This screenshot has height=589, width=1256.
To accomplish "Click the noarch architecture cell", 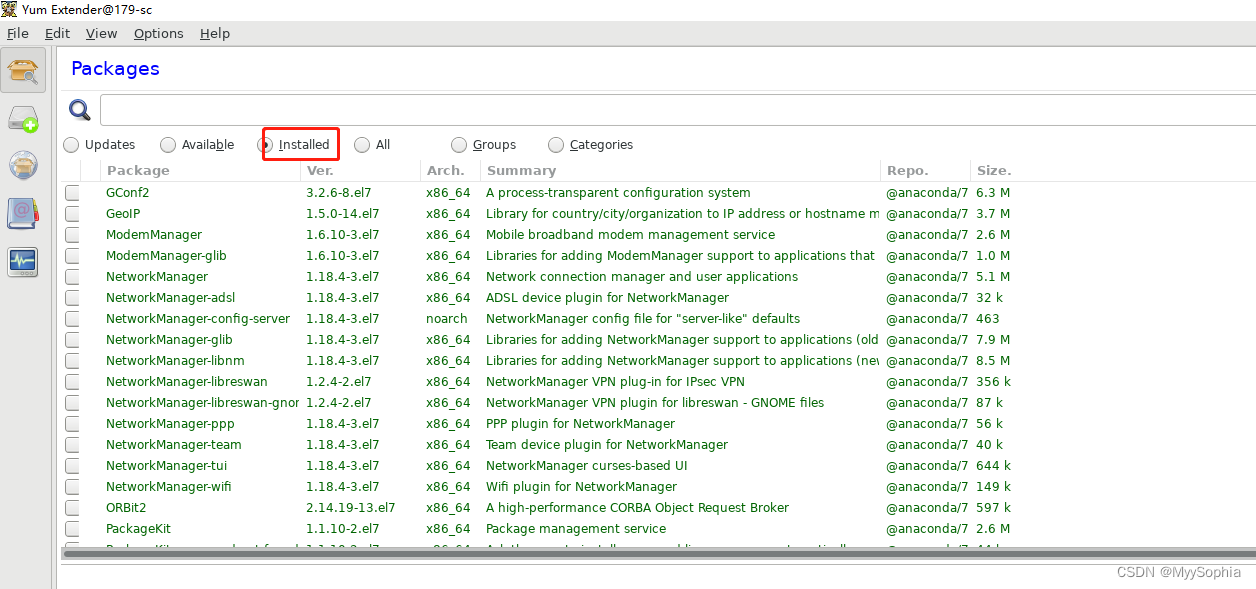I will click(x=447, y=319).
